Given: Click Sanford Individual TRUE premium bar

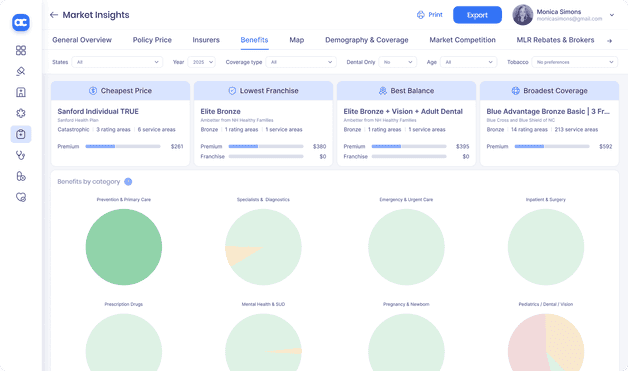Looking at the screenshot, I should [123, 146].
